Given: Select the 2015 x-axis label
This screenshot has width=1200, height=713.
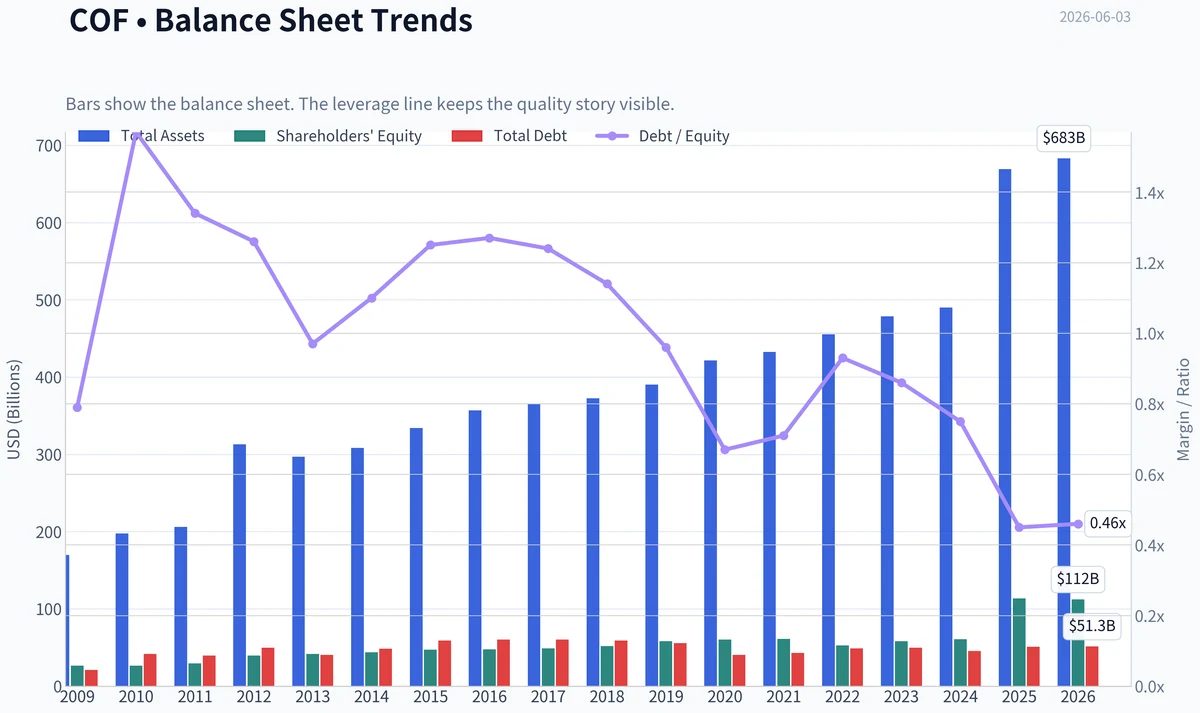Looking at the screenshot, I should coord(430,696).
